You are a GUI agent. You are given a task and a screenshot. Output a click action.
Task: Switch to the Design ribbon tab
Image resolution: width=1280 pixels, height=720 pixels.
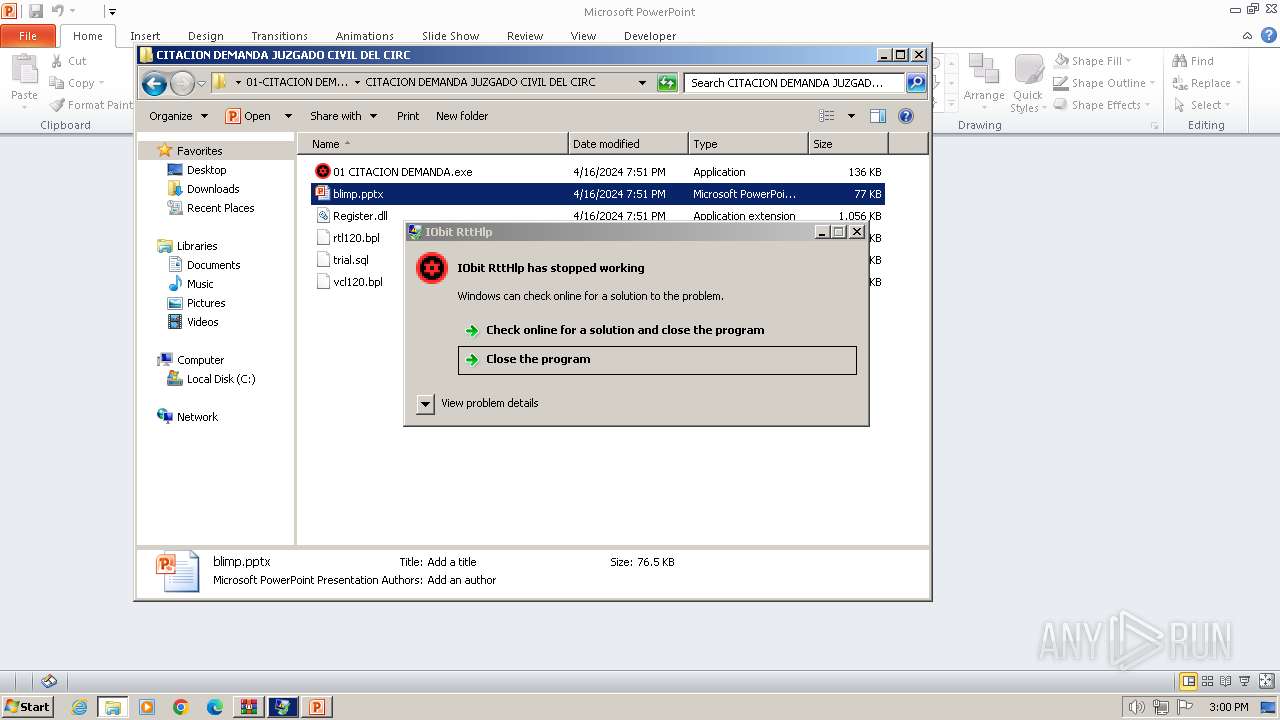206,36
